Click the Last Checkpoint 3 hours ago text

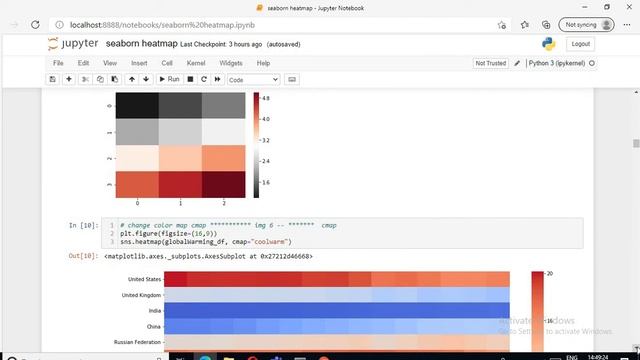(221, 44)
